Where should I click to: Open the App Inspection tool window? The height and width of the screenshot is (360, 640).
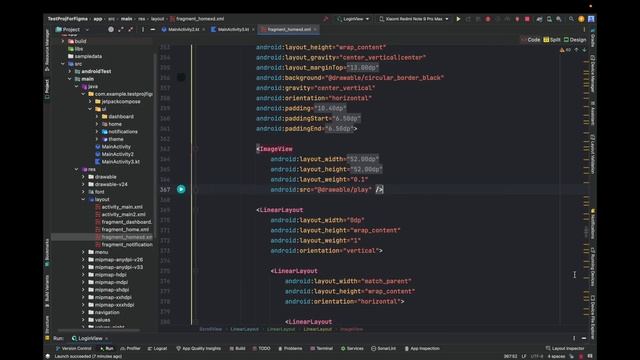point(422,349)
